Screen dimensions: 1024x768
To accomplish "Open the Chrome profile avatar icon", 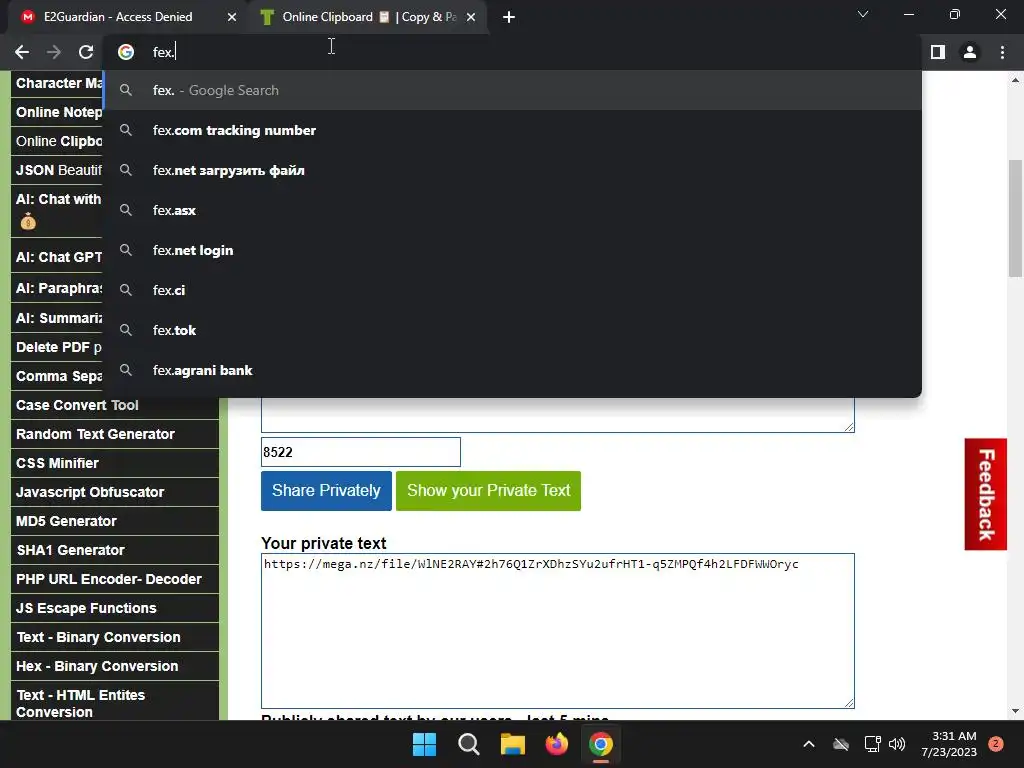I will (970, 52).
